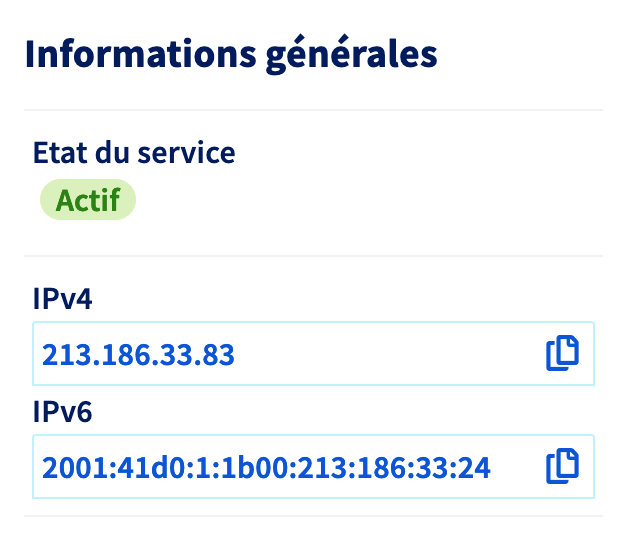Click the 213.186.33.83 address text

point(138,355)
